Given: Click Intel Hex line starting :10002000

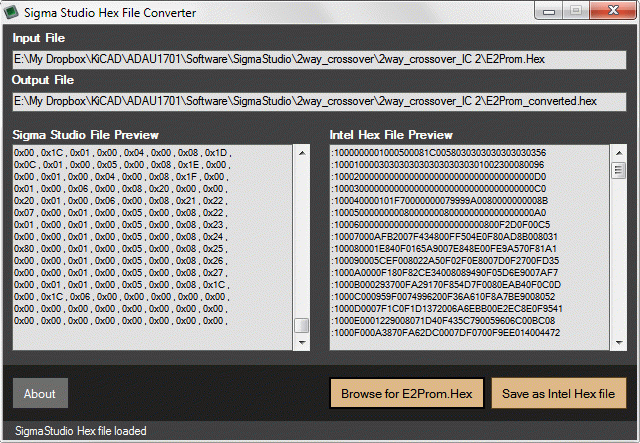Looking at the screenshot, I should point(439,177).
